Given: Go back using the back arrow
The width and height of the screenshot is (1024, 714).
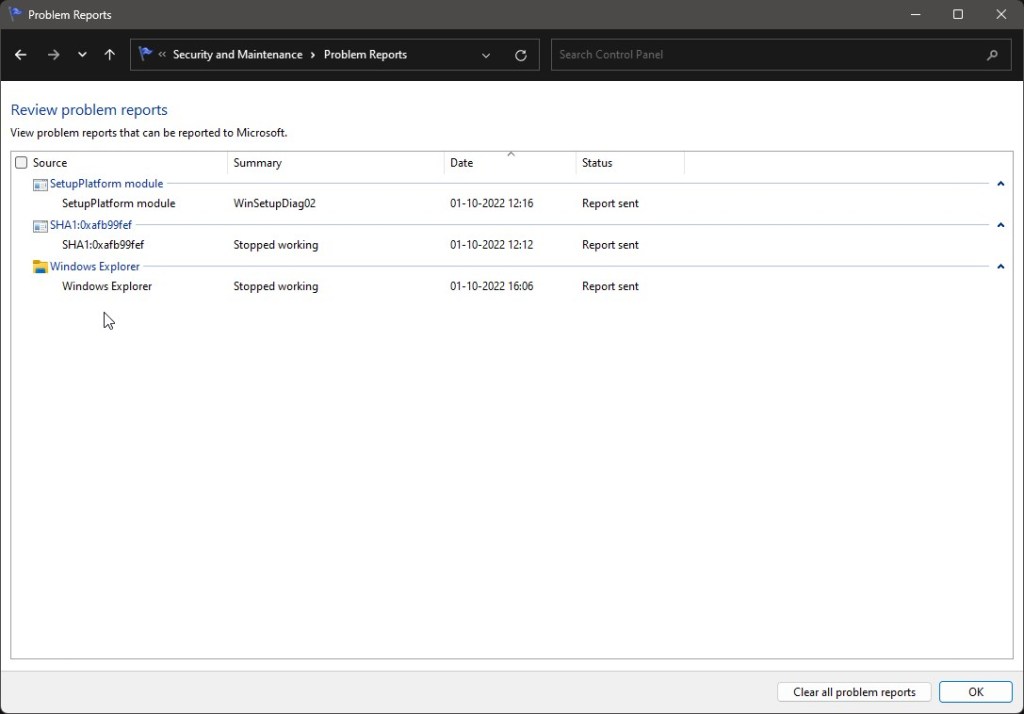Looking at the screenshot, I should (21, 55).
